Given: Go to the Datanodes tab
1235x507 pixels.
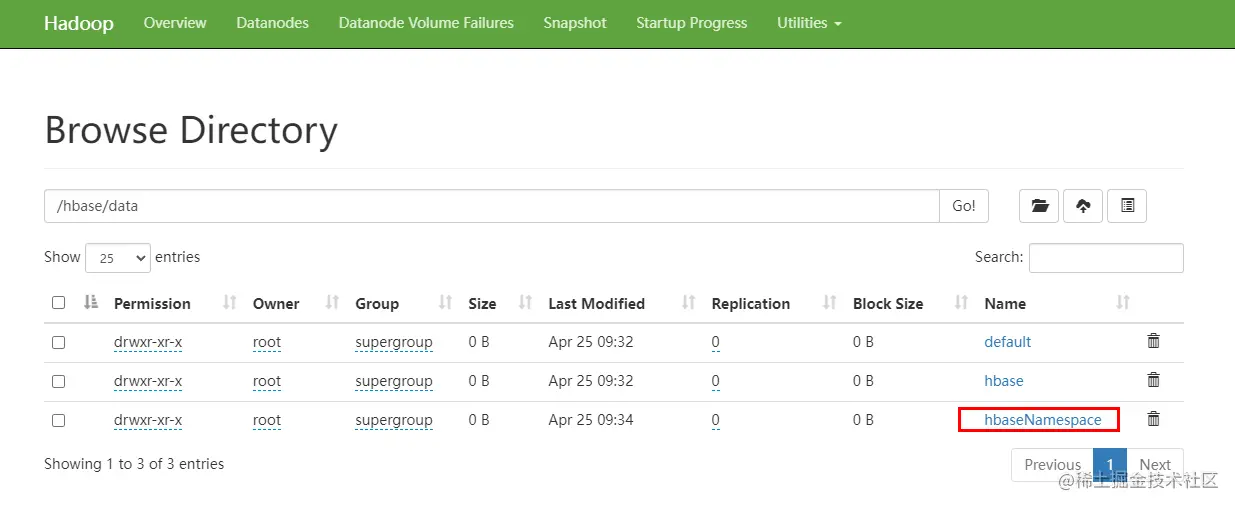Looking at the screenshot, I should [272, 23].
